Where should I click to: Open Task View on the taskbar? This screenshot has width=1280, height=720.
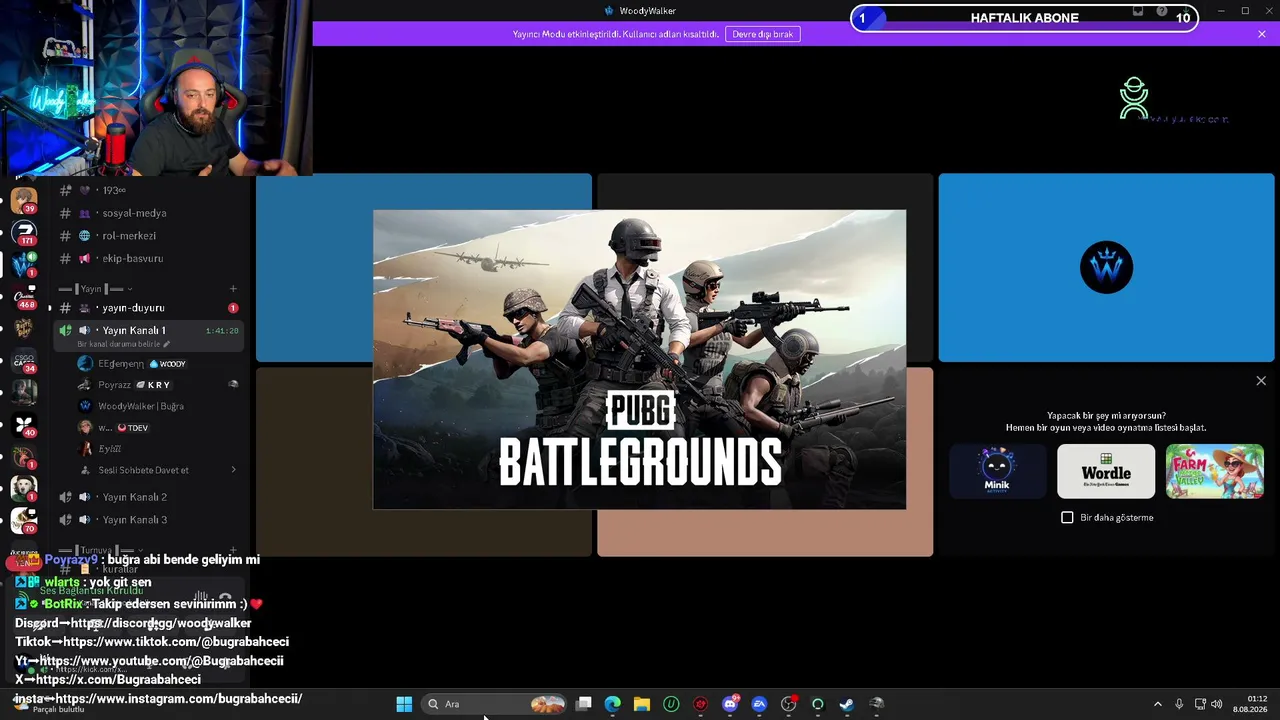coord(584,704)
